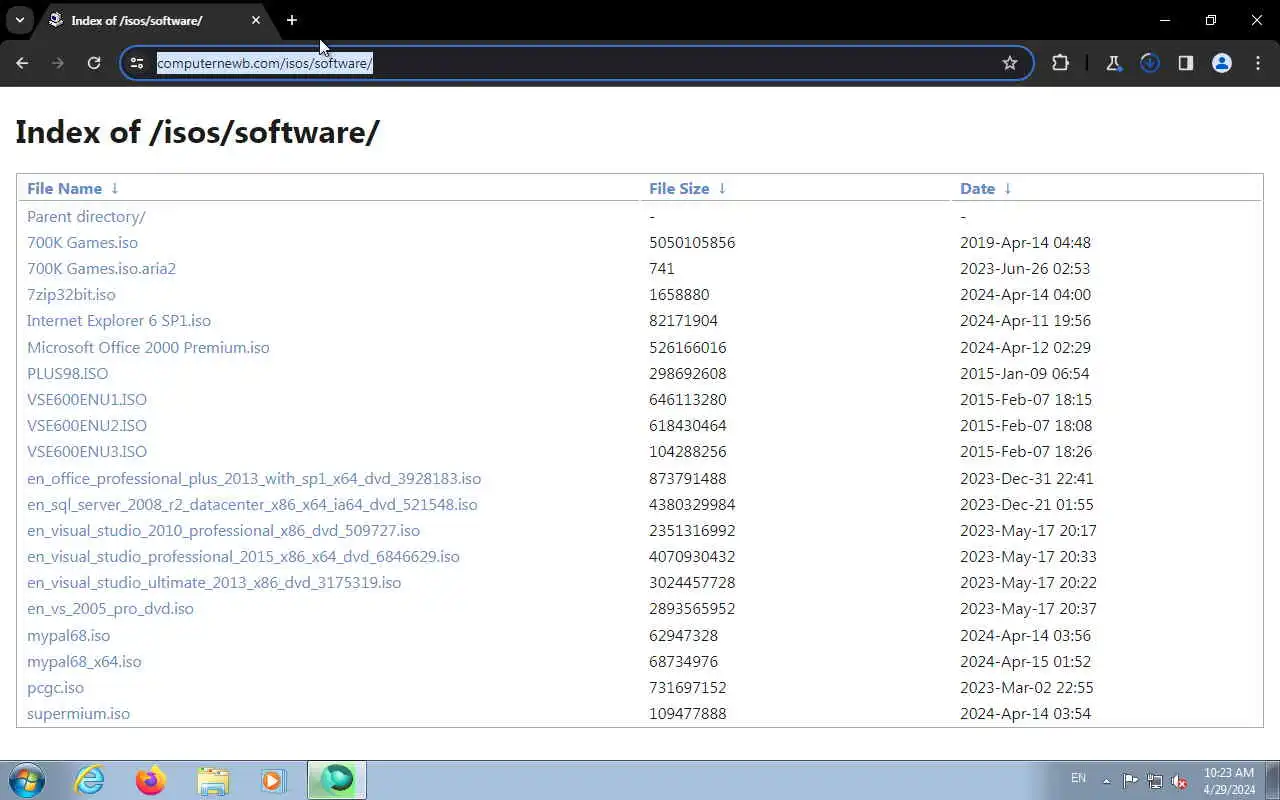Toggle the browser side panel
The width and height of the screenshot is (1280, 800).
pyautogui.click(x=1186, y=63)
